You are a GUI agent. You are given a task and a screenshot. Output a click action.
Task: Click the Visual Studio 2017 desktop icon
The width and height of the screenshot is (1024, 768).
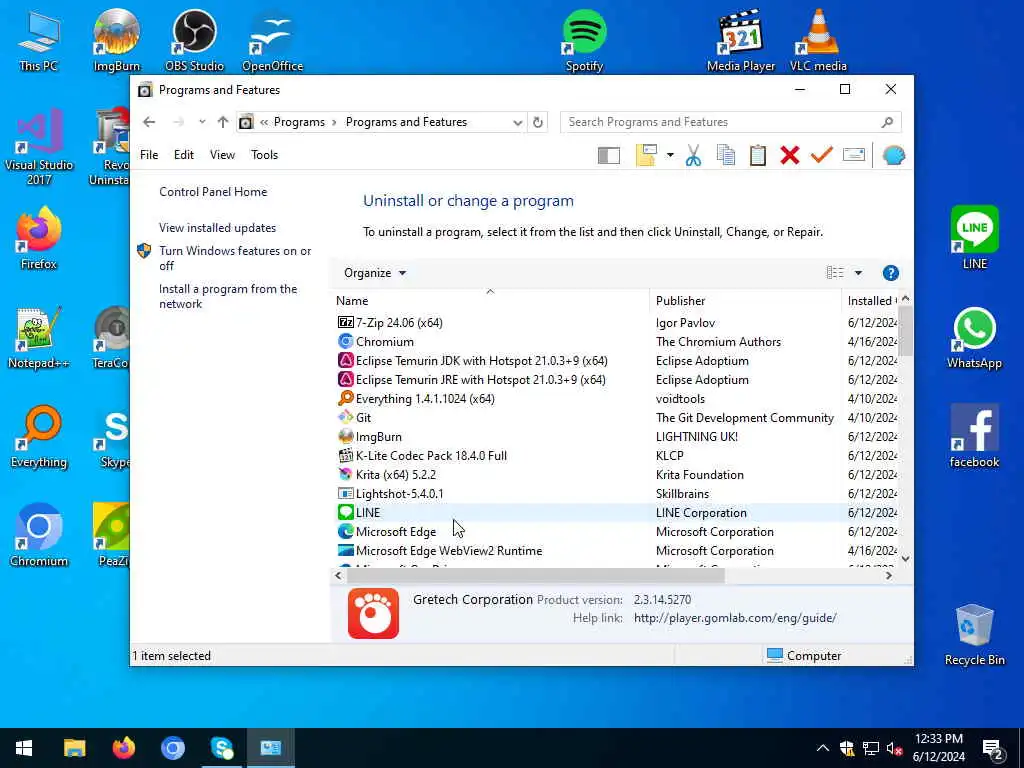[39, 147]
